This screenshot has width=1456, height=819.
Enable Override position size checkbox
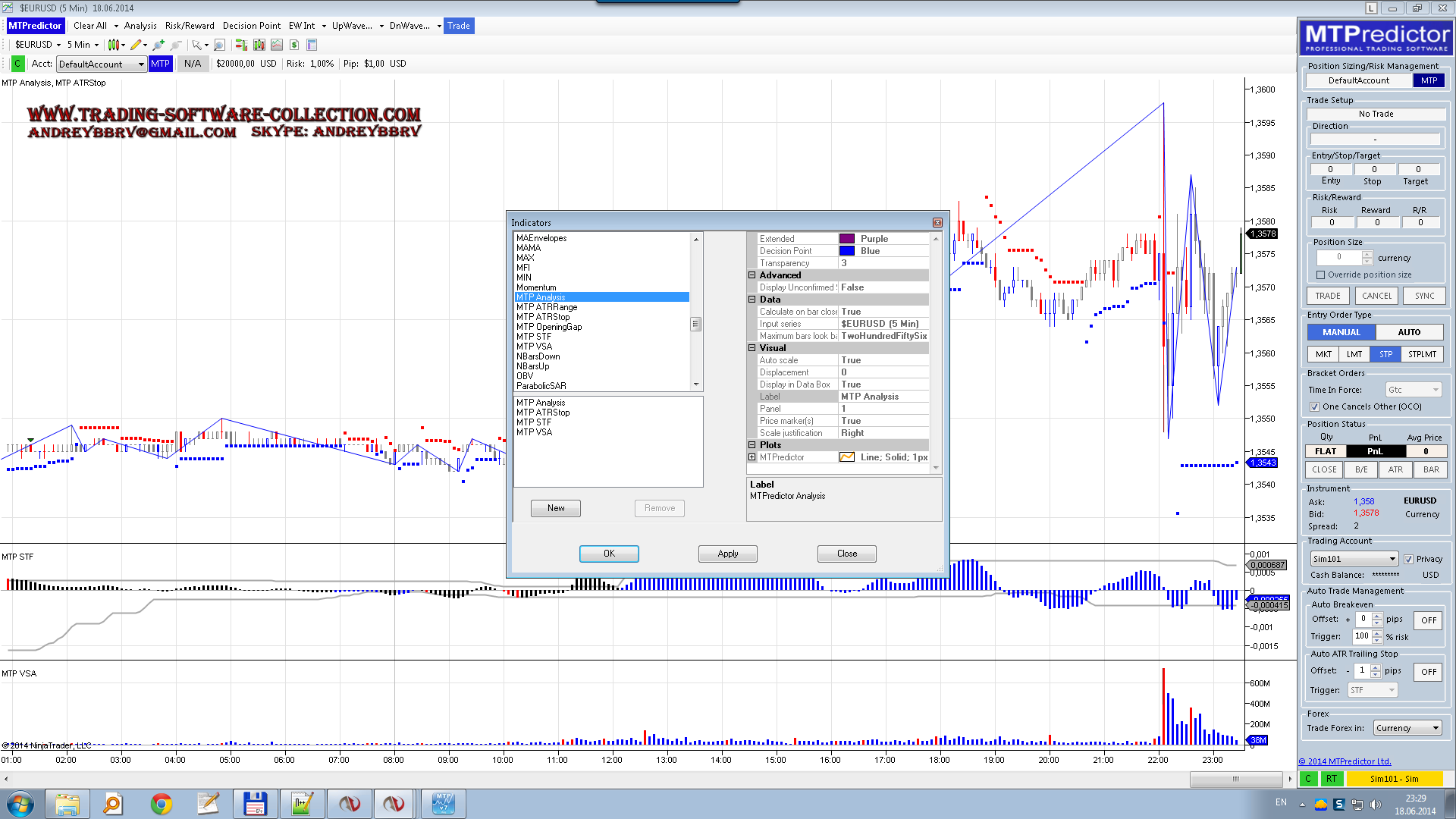[1321, 275]
